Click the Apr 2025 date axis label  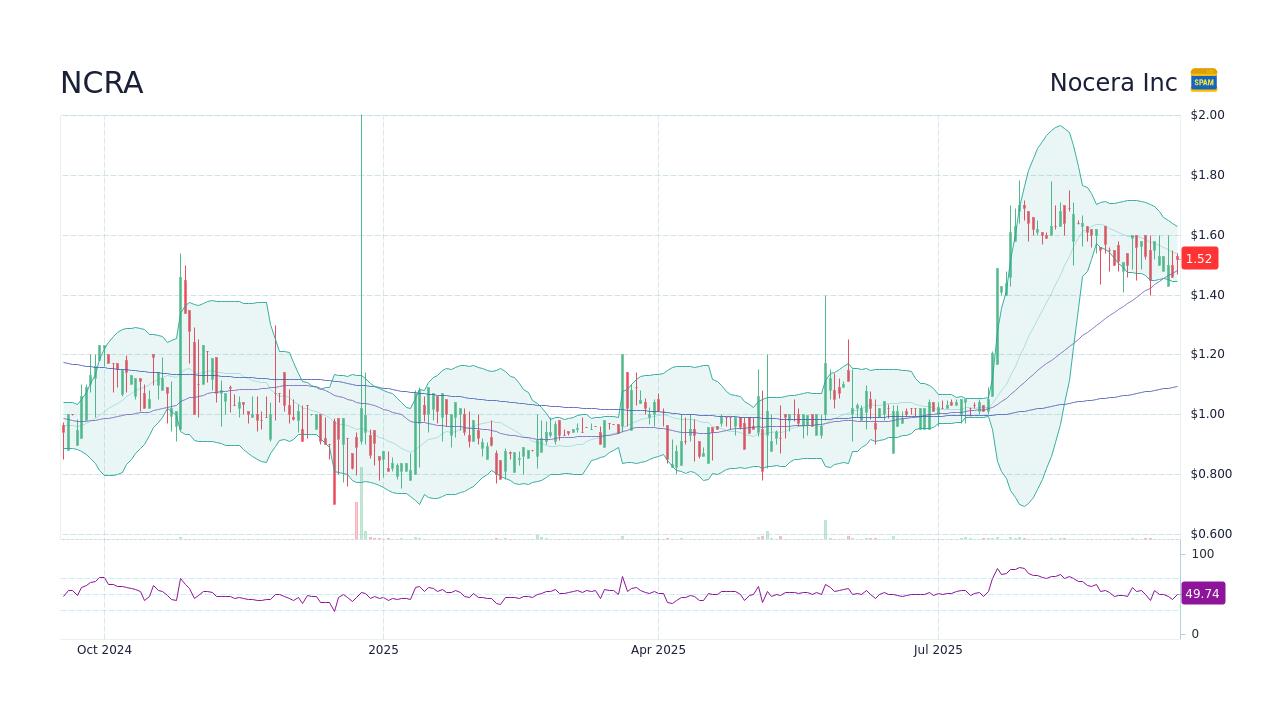658,650
